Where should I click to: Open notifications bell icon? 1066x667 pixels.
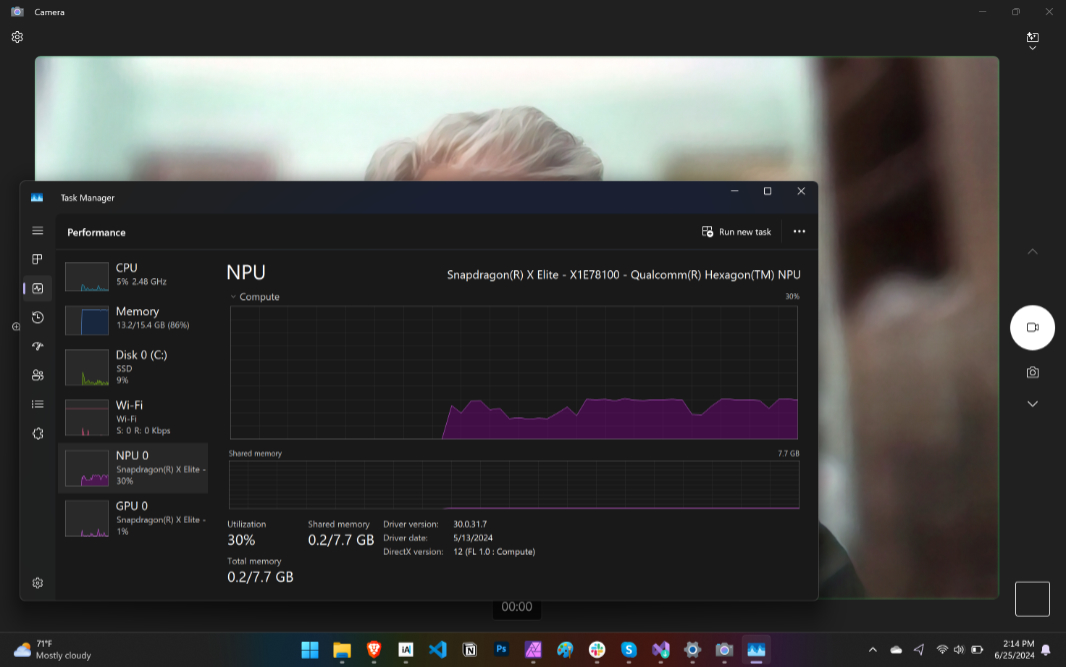pyautogui.click(x=1046, y=650)
